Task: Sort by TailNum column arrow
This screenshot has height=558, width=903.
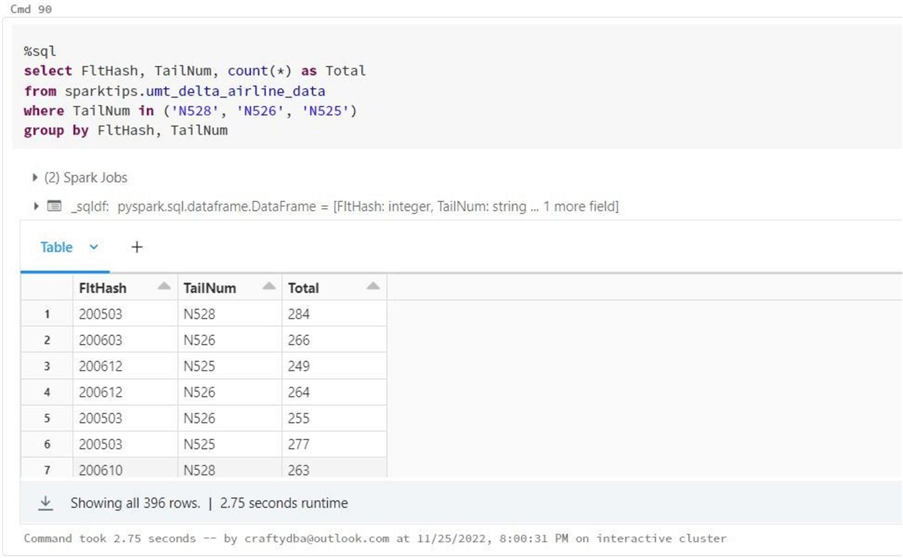Action: tap(269, 288)
